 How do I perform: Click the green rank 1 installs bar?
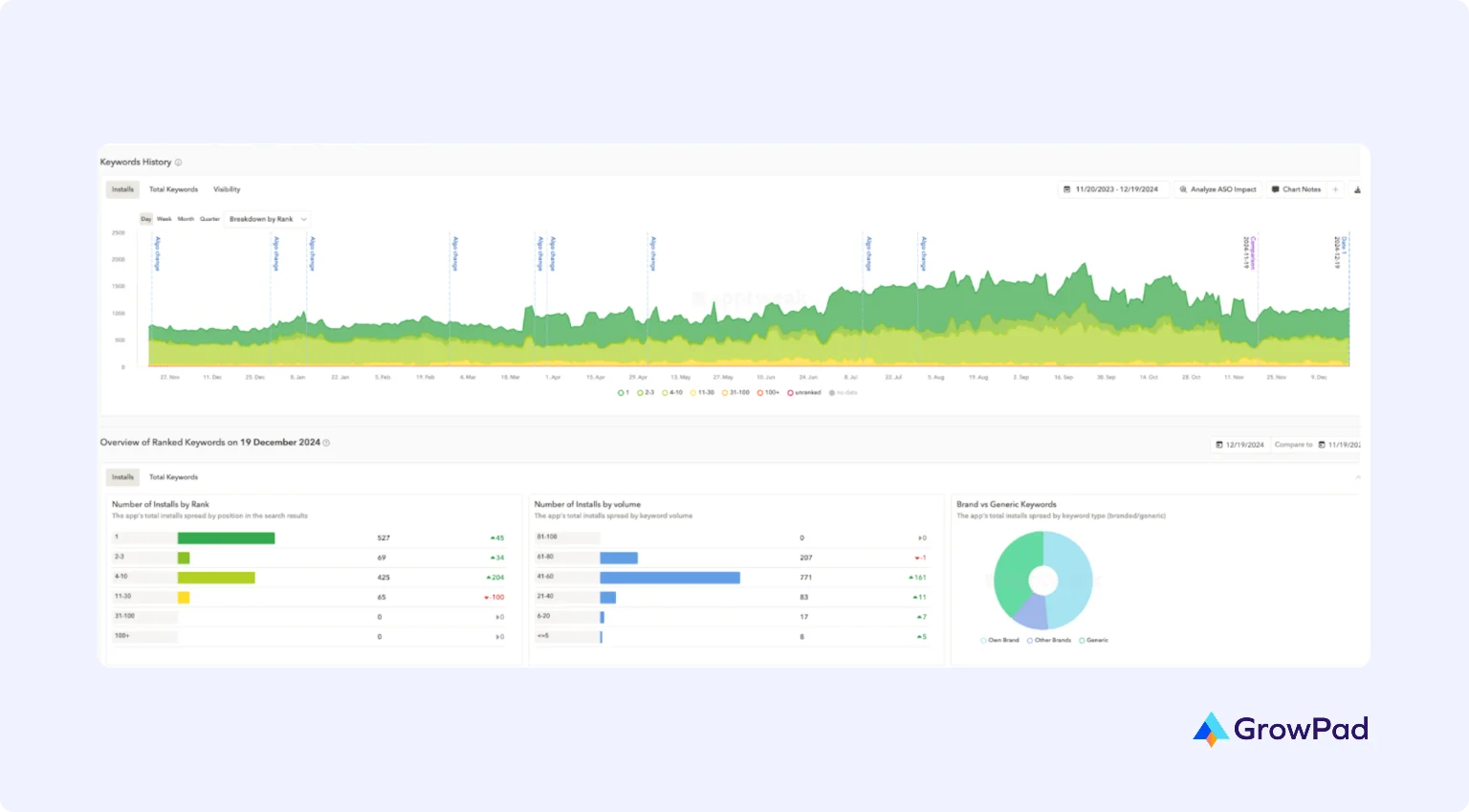pyautogui.click(x=226, y=538)
